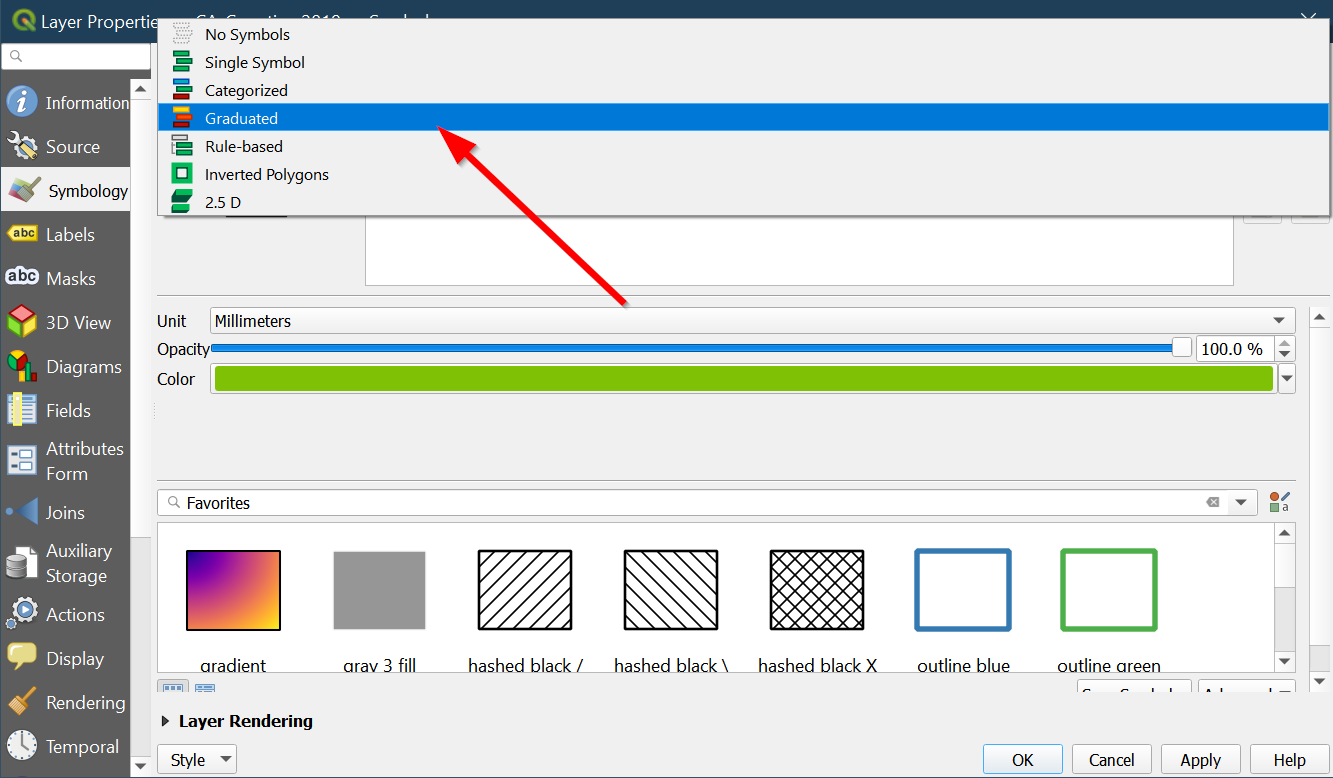
Task: Clear the Favorites symbol search field
Action: [x=1213, y=502]
